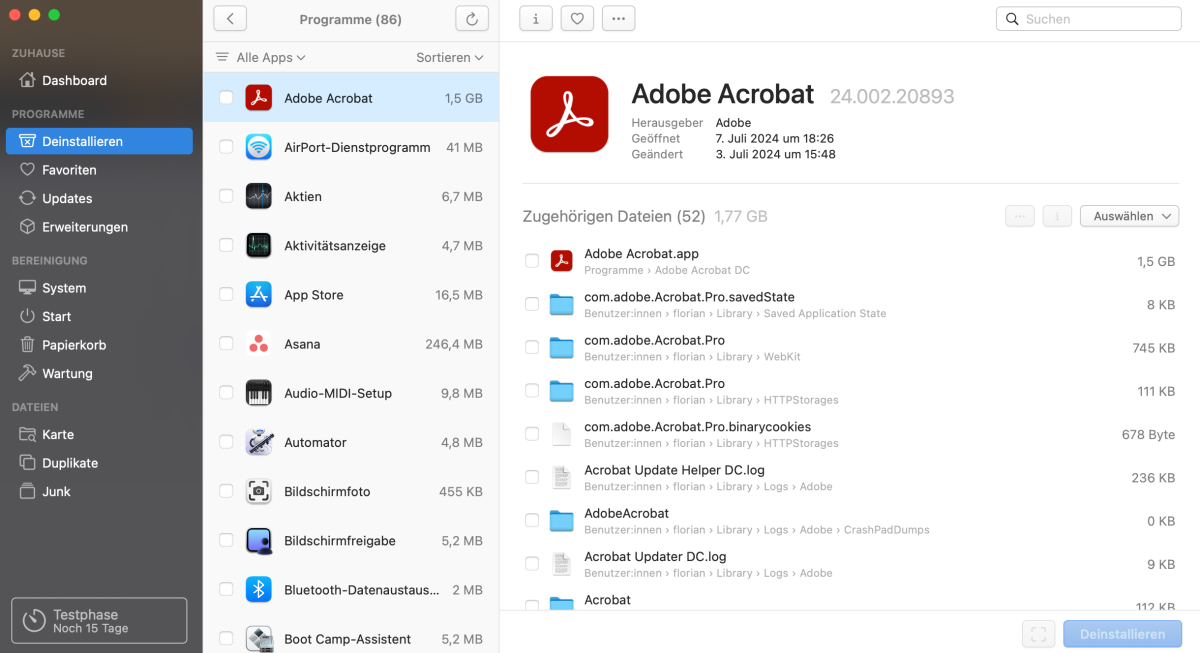Click the large Adobe Acrobat header icon
1200x653 pixels.
(x=569, y=114)
